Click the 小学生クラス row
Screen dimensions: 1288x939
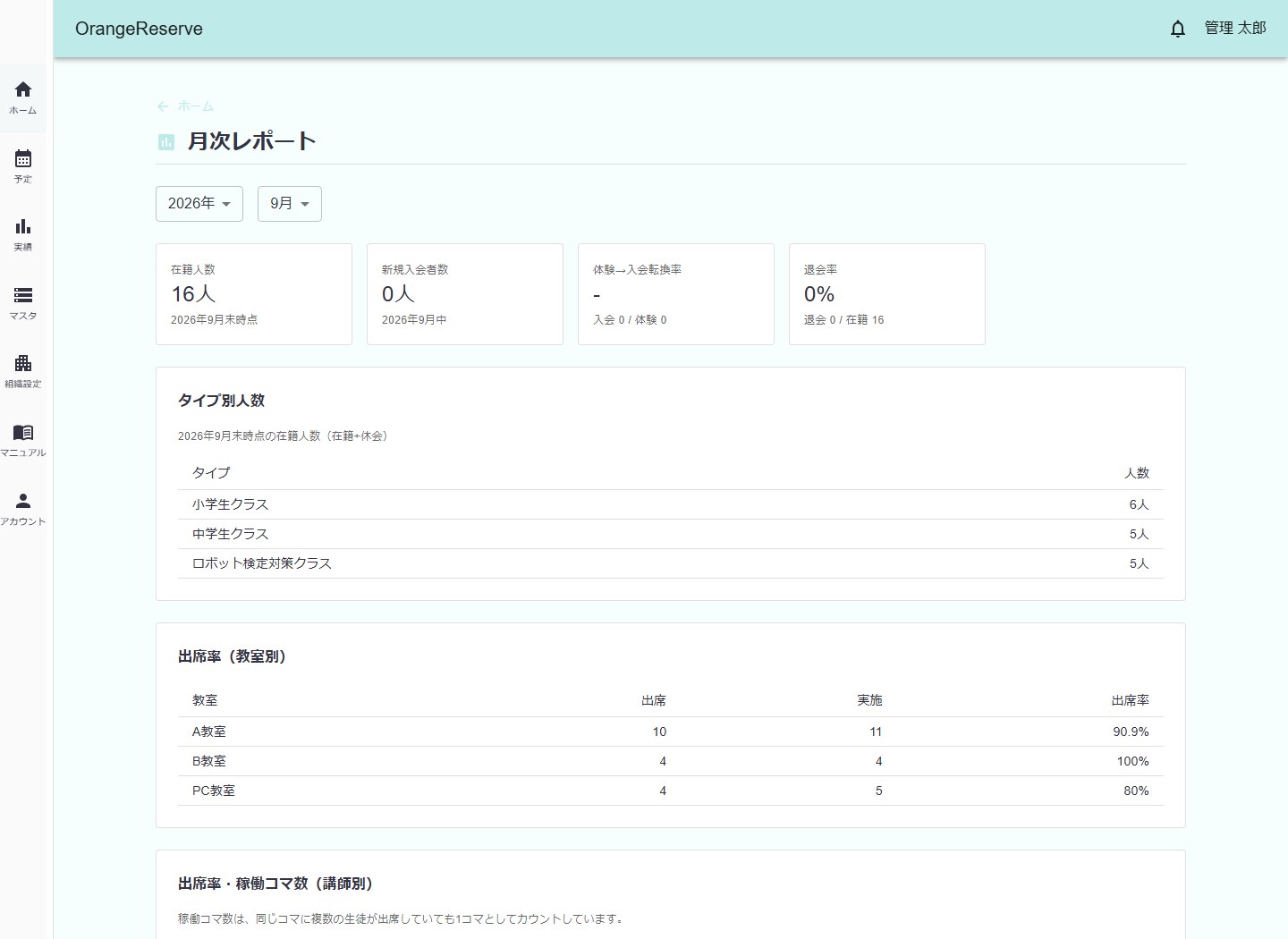671,504
